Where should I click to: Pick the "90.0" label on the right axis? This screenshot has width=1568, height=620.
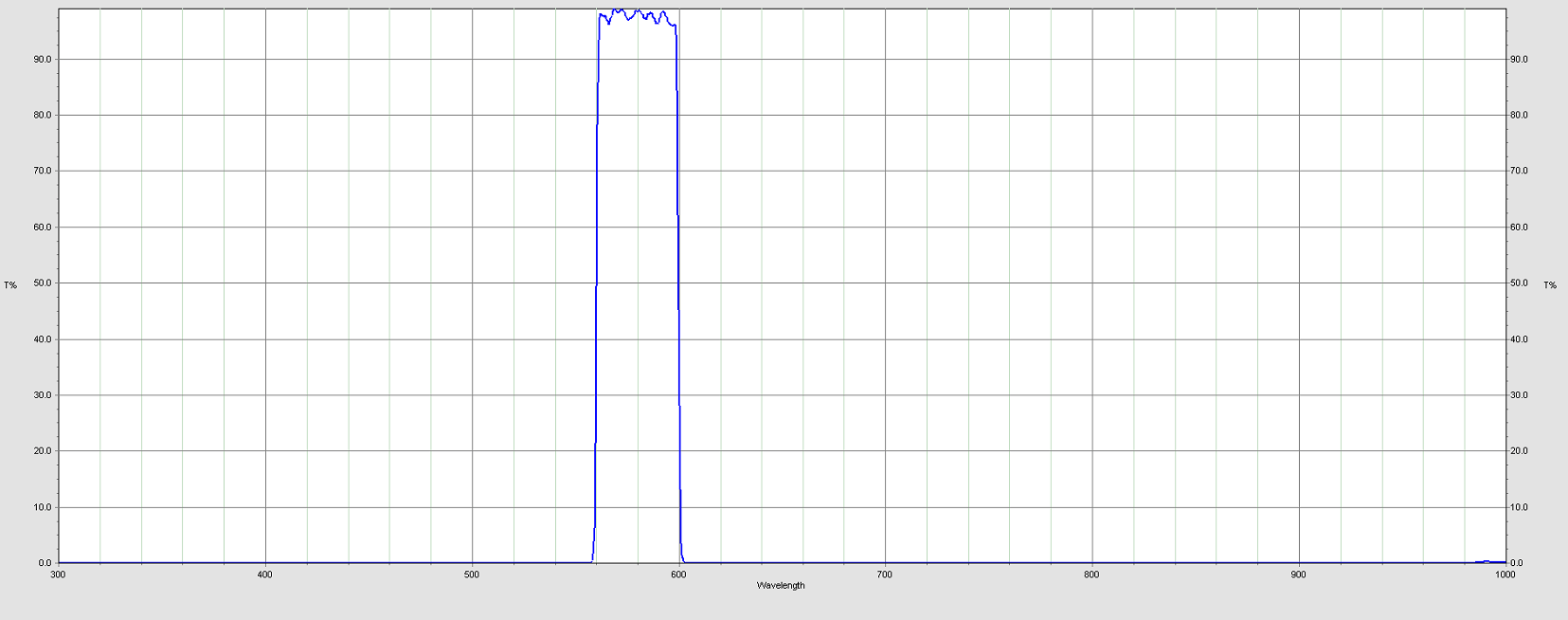pyautogui.click(x=1519, y=59)
